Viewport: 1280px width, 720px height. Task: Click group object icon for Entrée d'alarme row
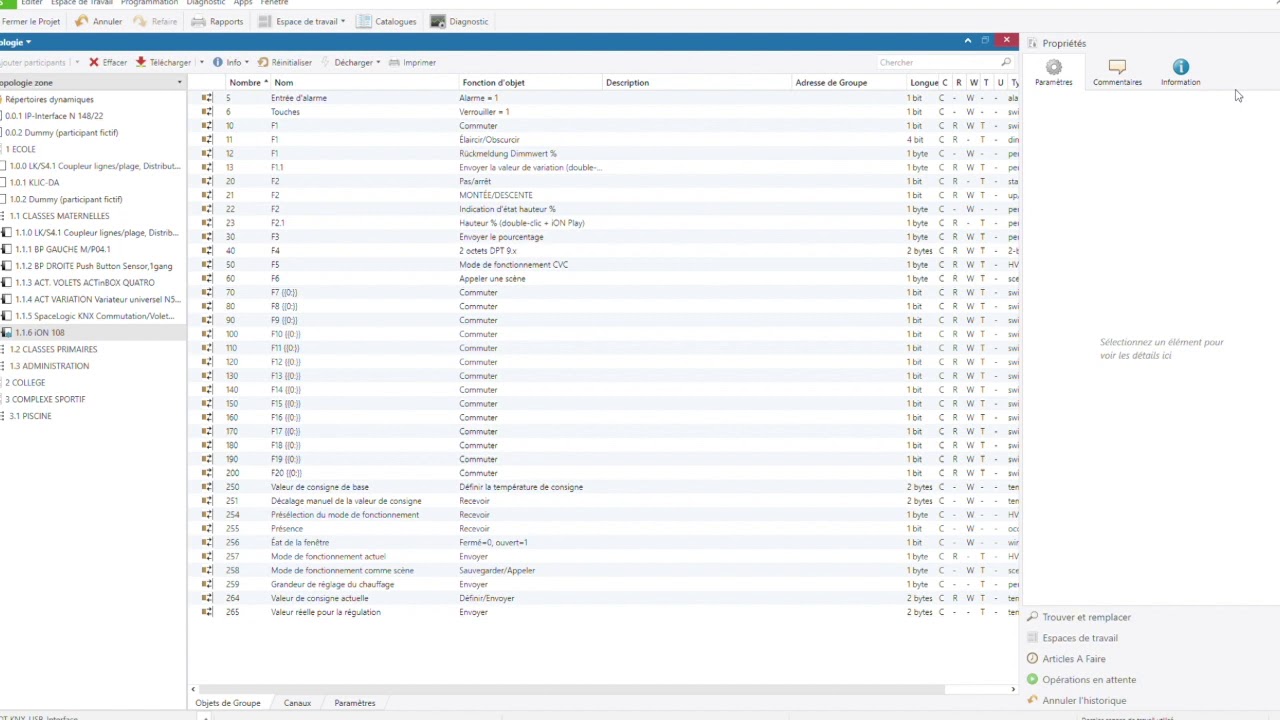207,98
